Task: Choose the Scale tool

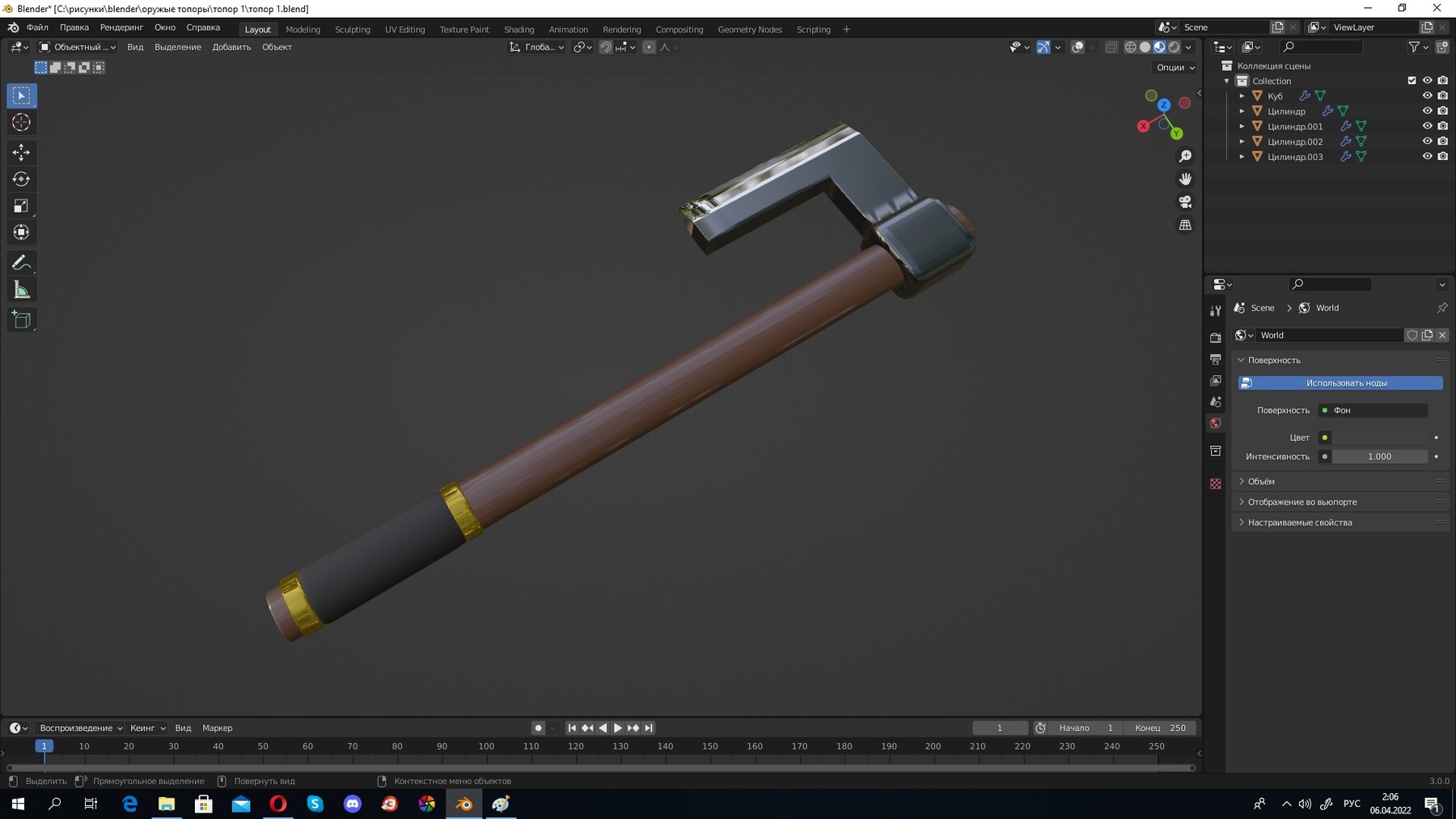Action: pos(22,205)
